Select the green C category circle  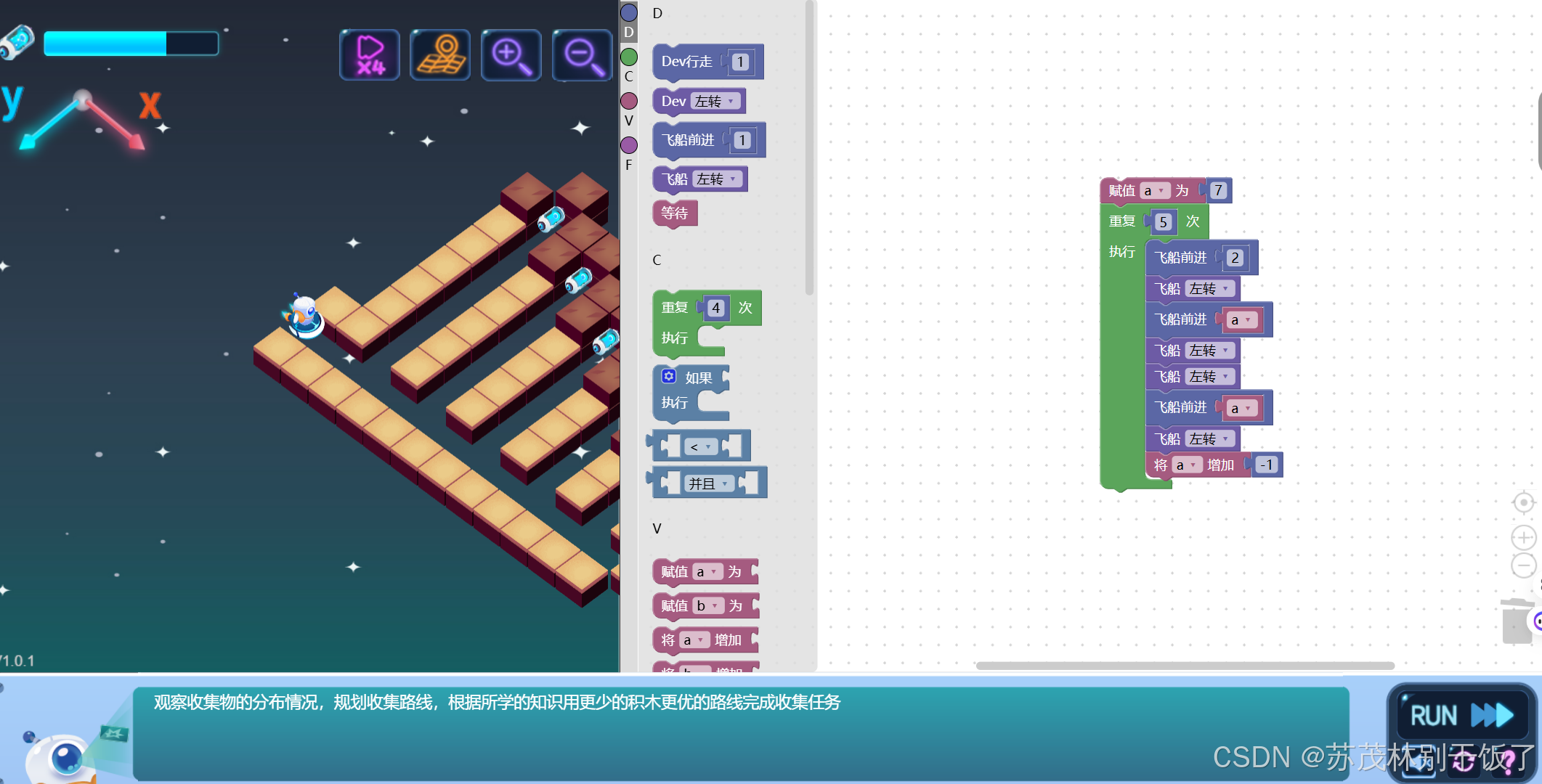(629, 57)
